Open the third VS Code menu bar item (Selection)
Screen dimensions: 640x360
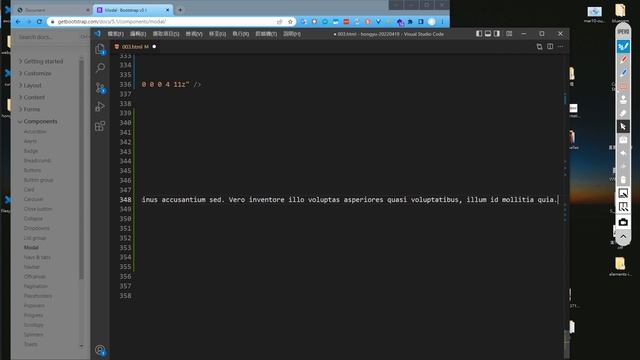tap(166, 34)
